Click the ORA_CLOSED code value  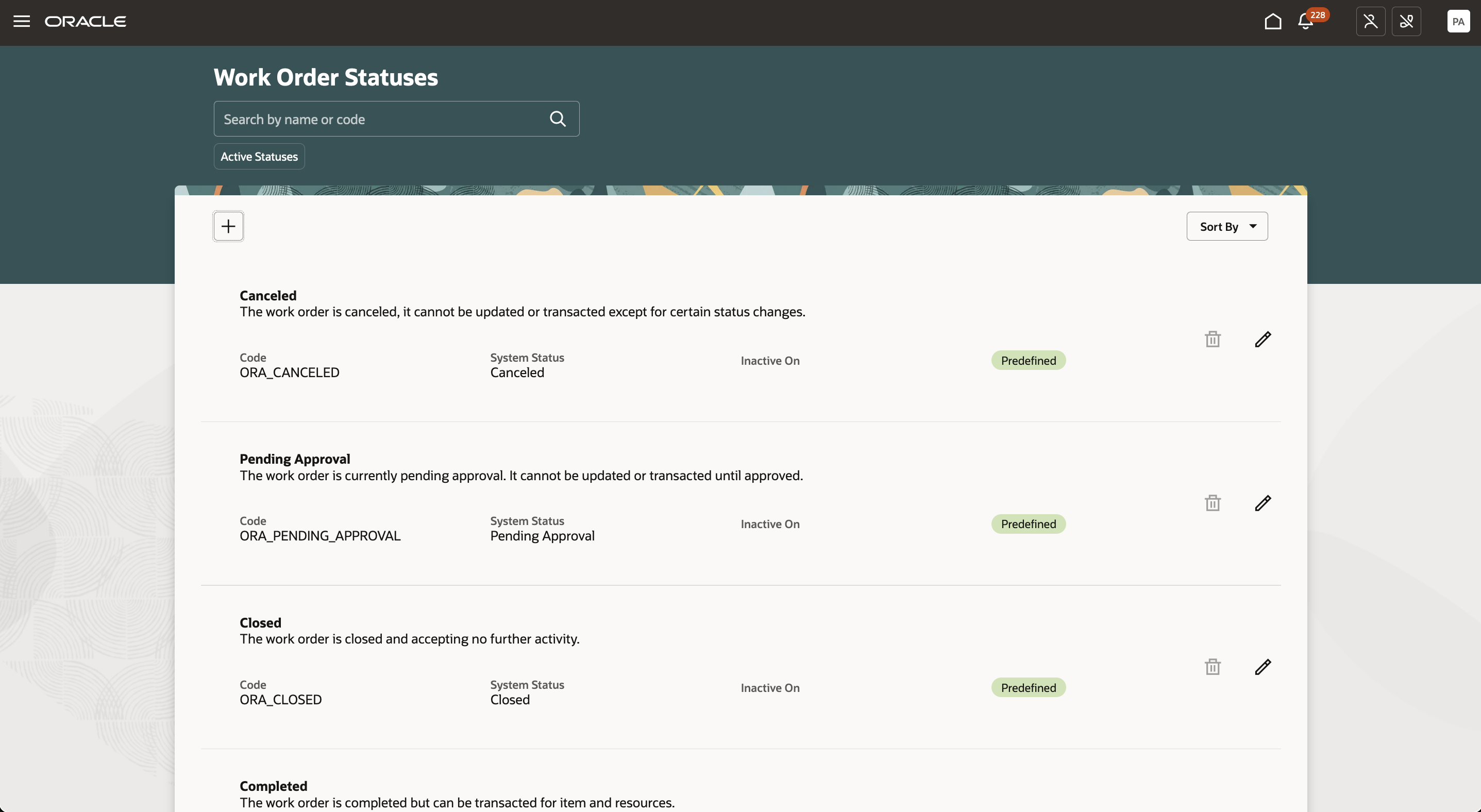(x=280, y=699)
